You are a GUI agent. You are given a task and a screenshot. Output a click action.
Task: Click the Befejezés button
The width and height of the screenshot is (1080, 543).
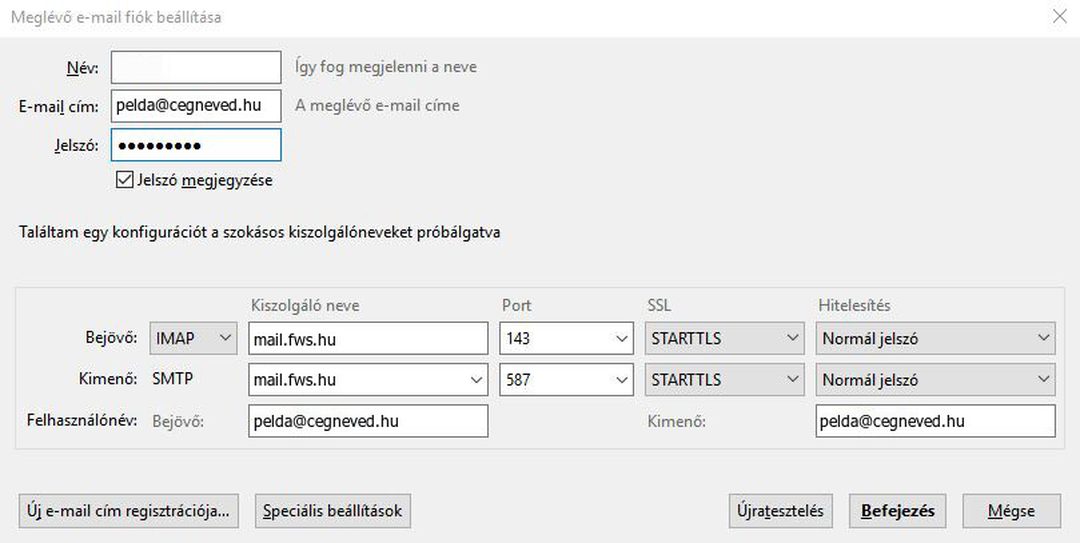click(897, 511)
